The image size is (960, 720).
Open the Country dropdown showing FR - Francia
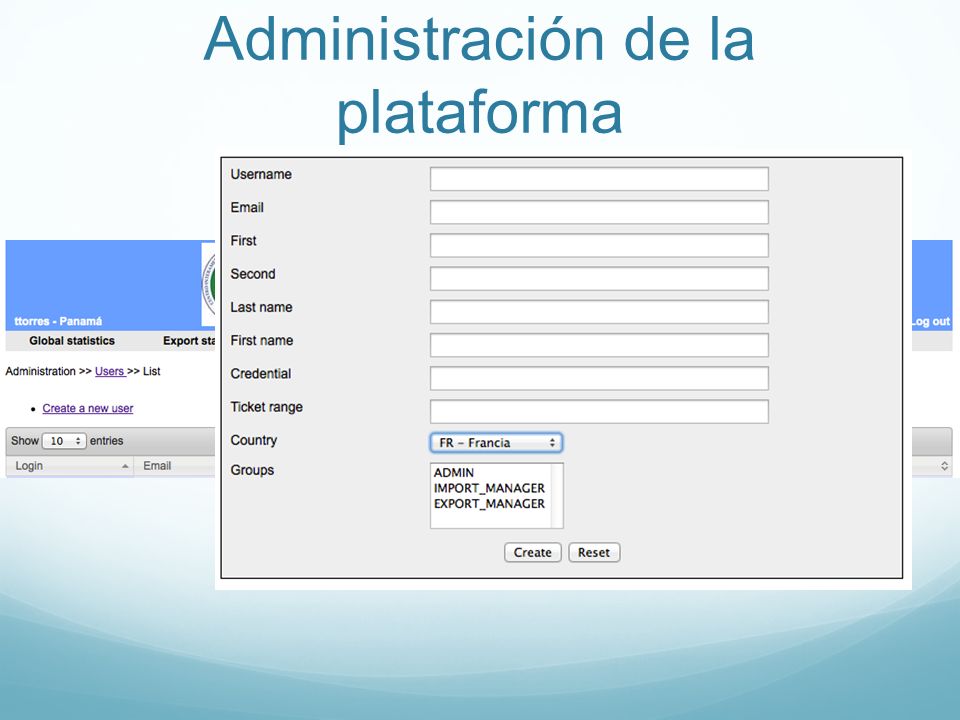pos(496,443)
